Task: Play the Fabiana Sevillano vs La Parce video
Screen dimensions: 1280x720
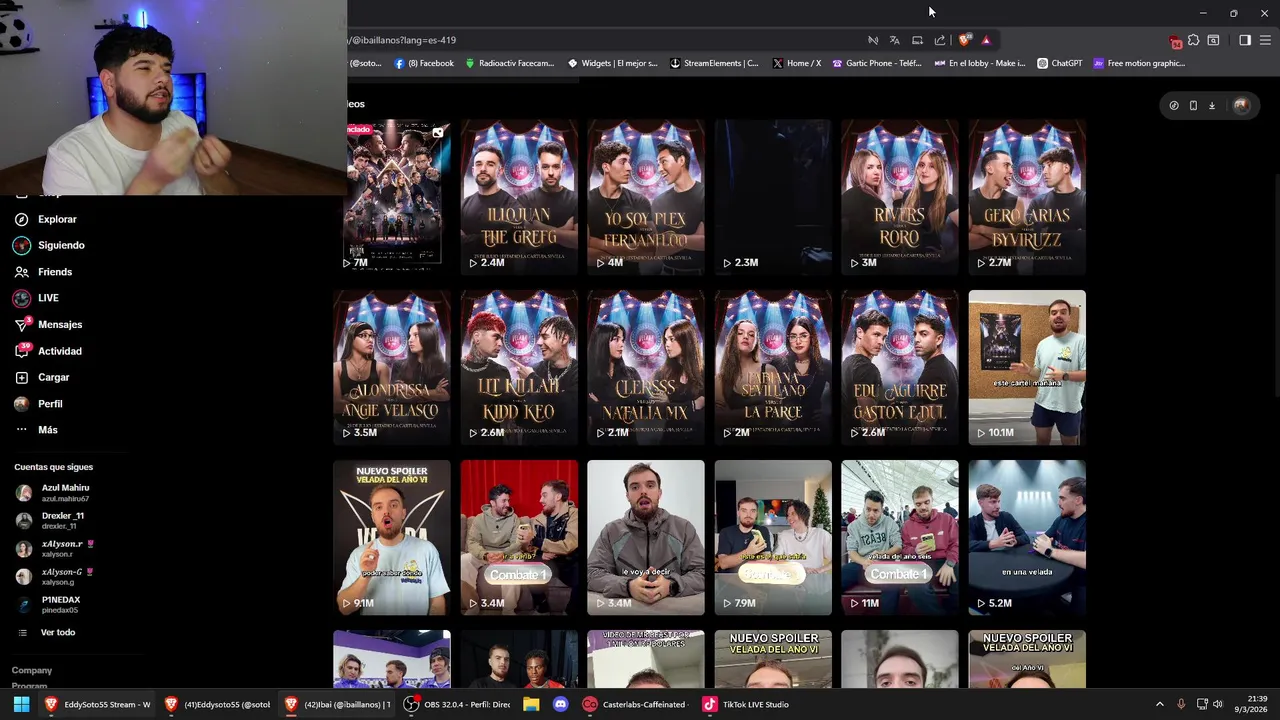Action: [x=773, y=367]
